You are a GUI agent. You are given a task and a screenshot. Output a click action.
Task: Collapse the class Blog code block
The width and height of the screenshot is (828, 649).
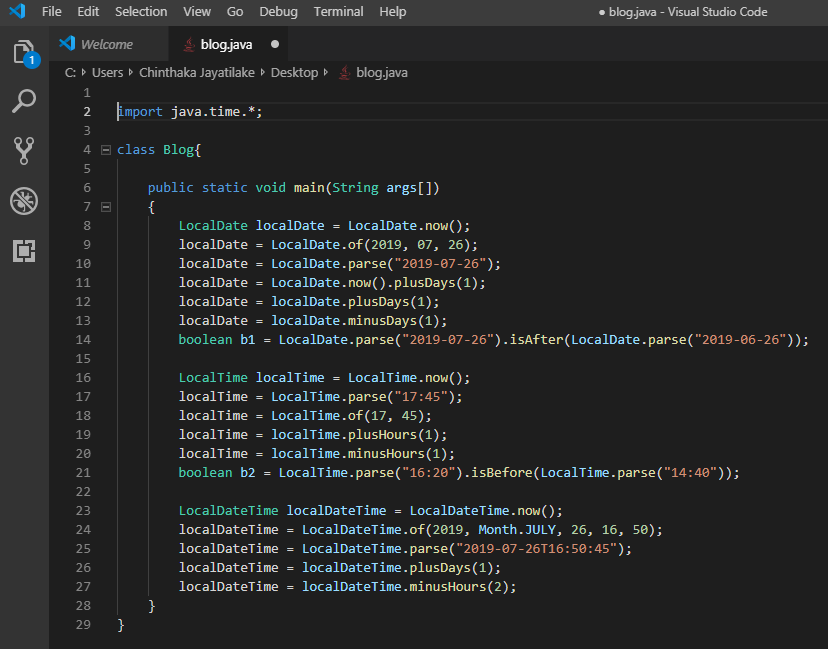click(x=107, y=149)
